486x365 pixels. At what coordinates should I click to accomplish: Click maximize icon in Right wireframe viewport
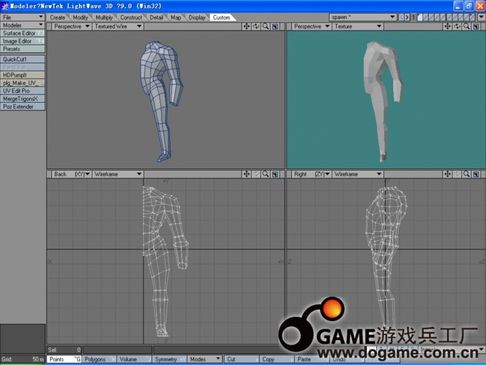click(x=476, y=174)
